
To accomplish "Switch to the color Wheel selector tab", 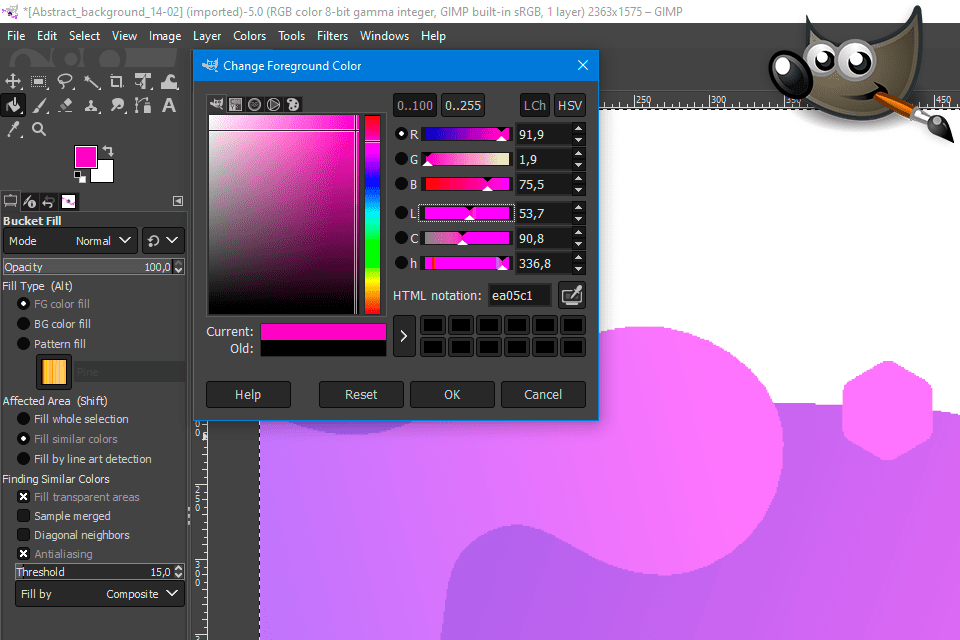I will click(274, 104).
